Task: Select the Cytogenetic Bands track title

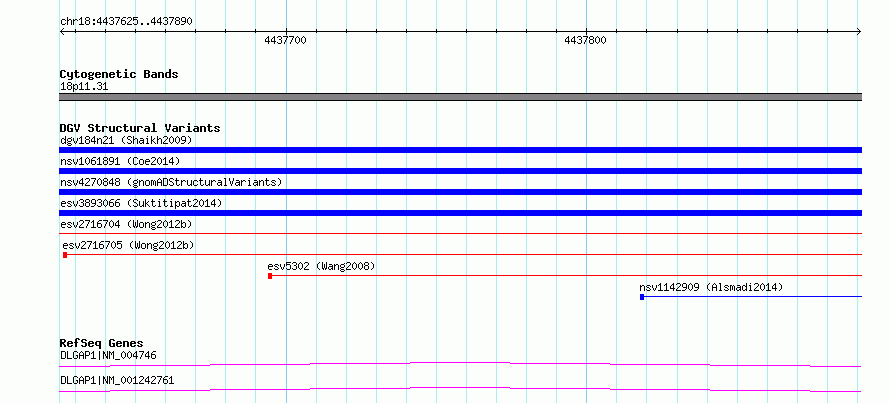Action: click(x=119, y=74)
